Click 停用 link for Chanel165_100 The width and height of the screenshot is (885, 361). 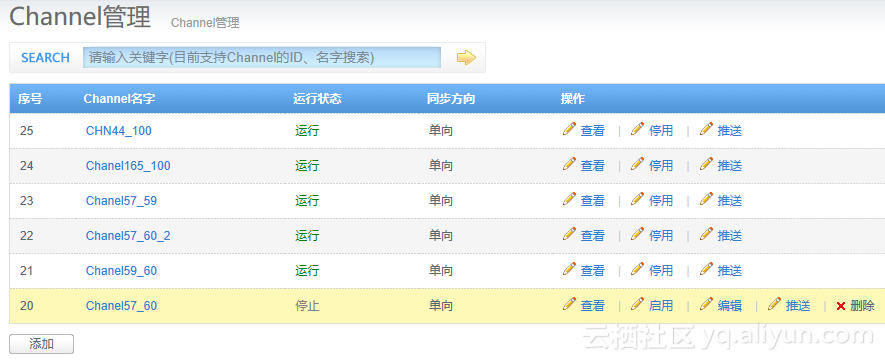(661, 166)
